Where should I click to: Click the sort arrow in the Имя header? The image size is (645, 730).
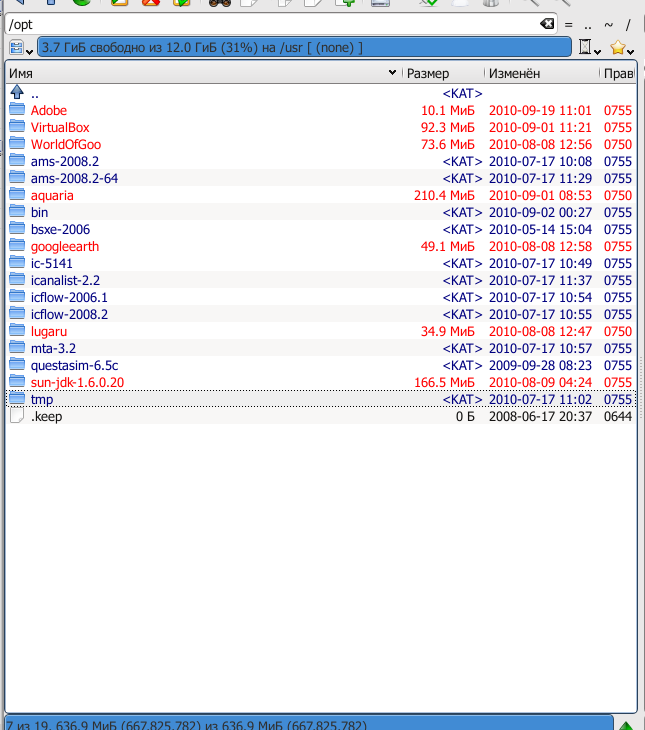(x=392, y=73)
